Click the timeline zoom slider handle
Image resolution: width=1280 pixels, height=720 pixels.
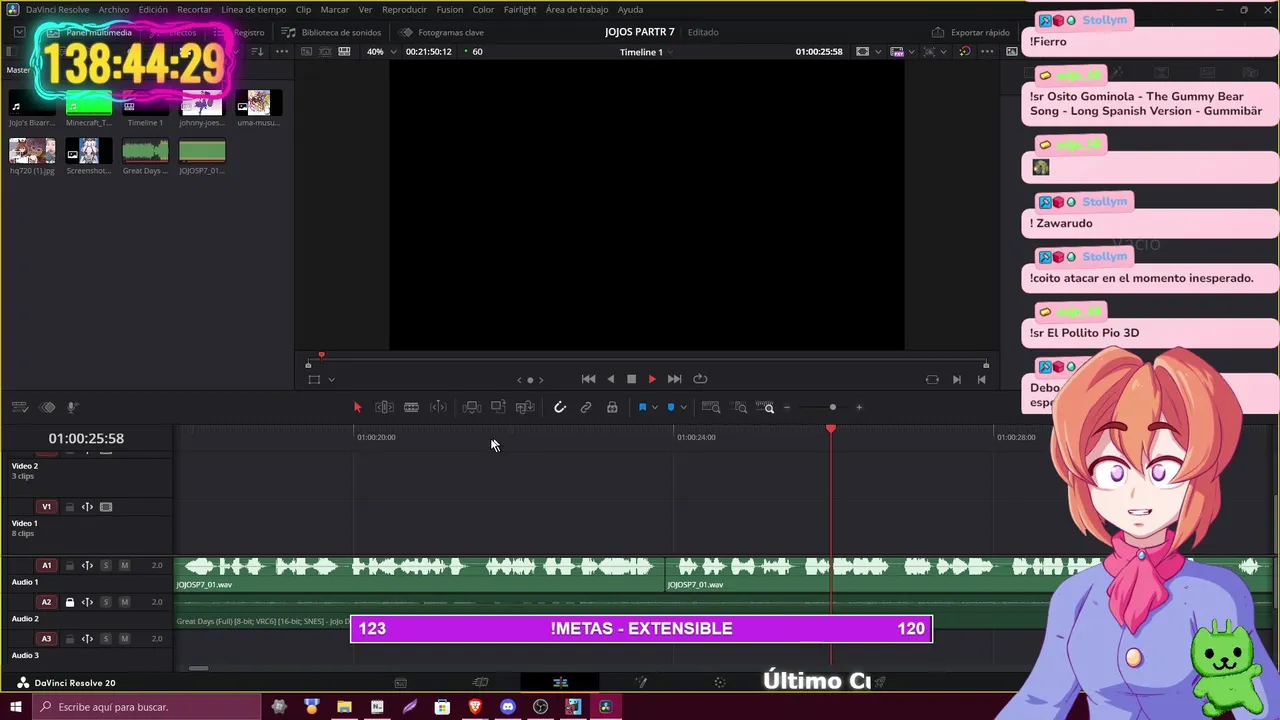coord(832,407)
